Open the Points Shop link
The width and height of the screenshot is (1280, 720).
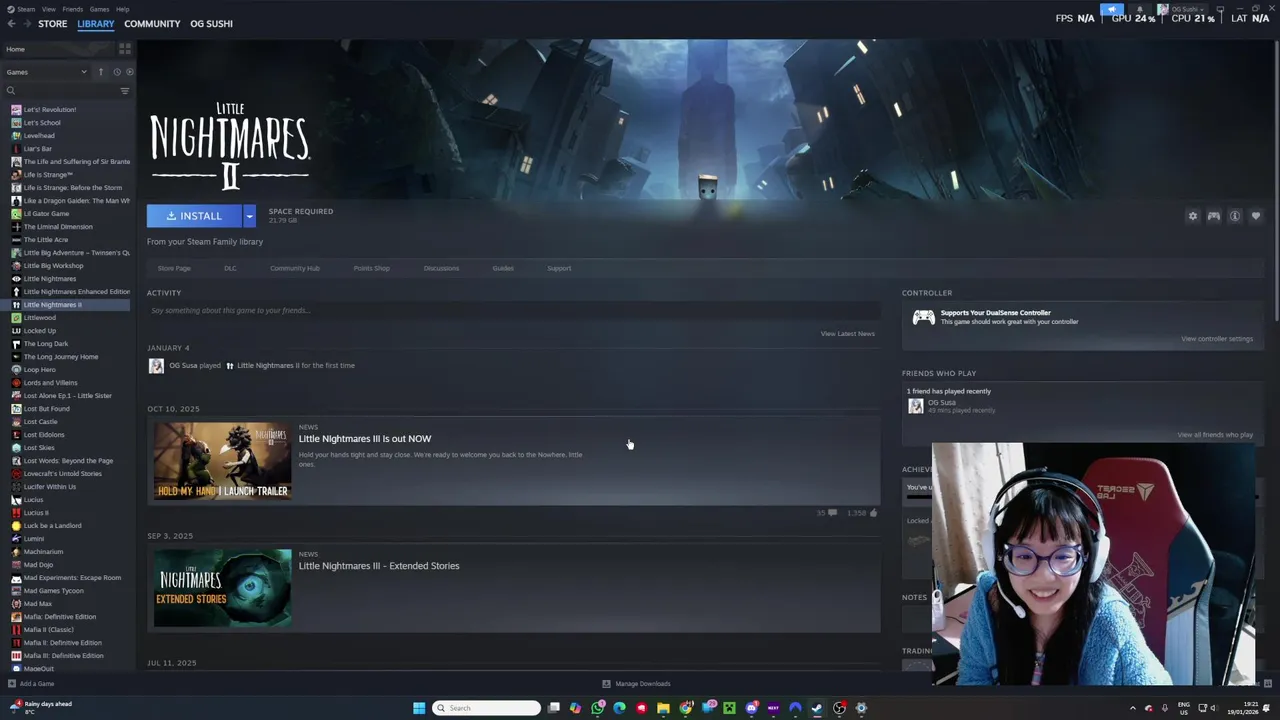click(371, 268)
